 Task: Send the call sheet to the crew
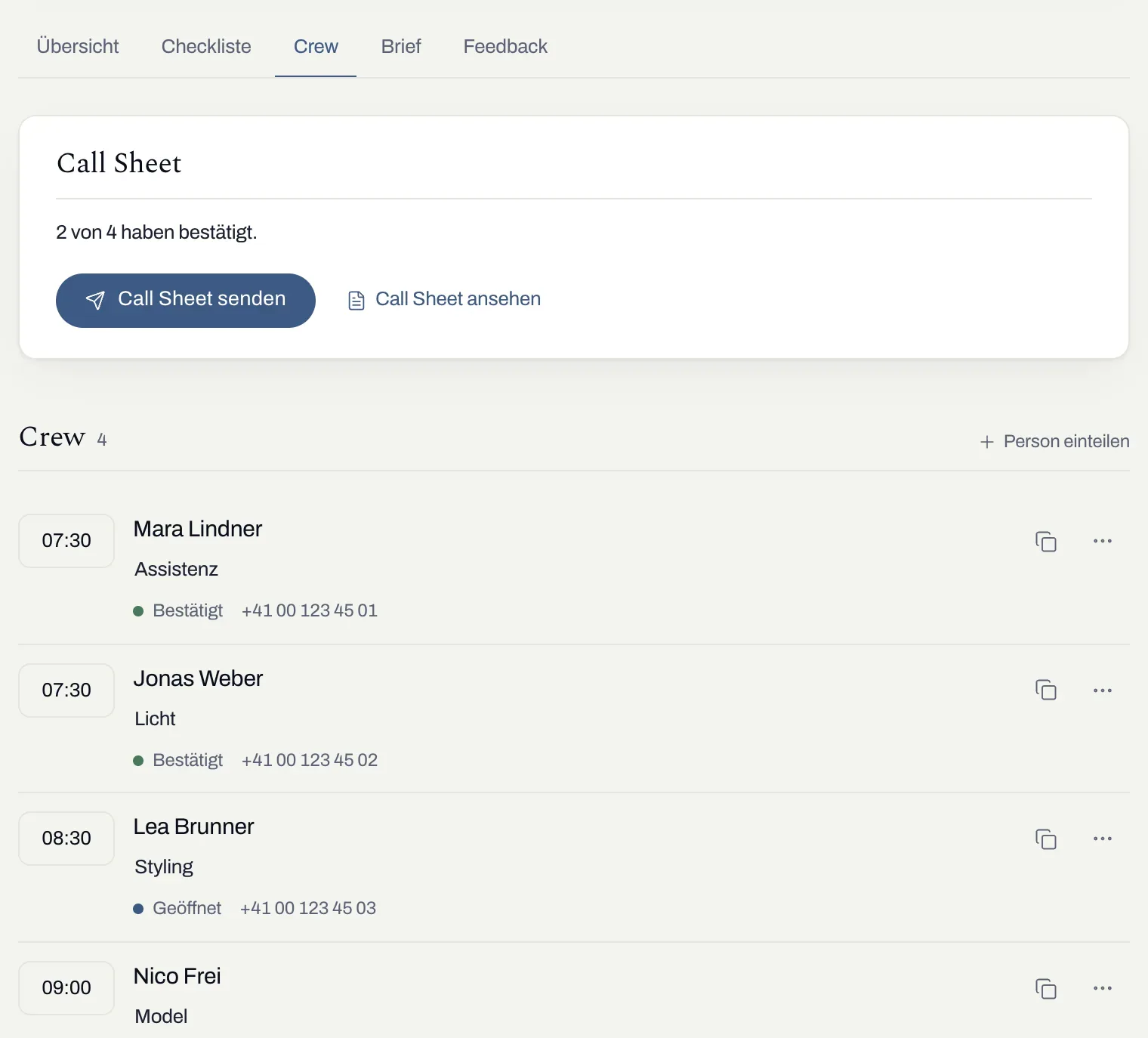tap(186, 300)
